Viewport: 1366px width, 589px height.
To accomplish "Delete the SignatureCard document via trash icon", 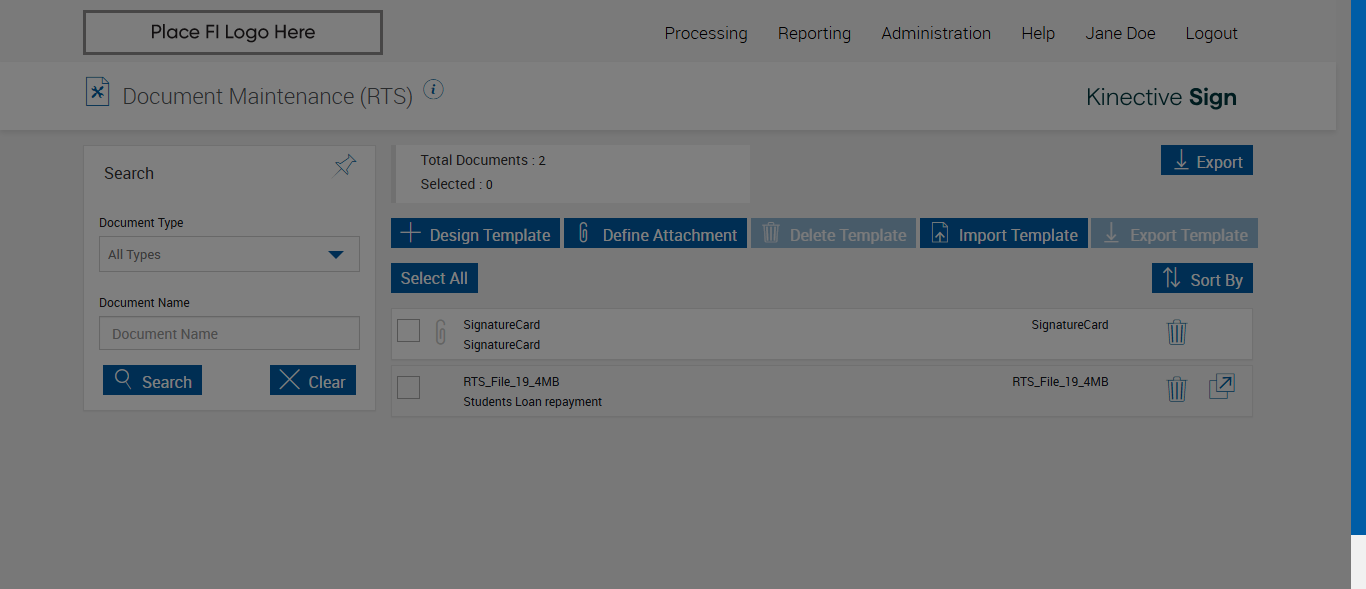I will point(1177,332).
